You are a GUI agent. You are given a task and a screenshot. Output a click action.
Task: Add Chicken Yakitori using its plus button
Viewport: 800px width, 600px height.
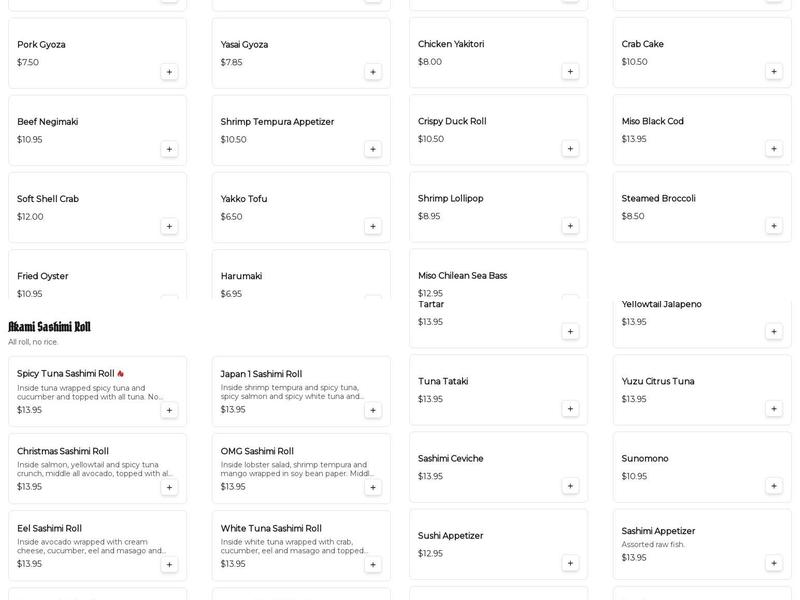point(570,72)
